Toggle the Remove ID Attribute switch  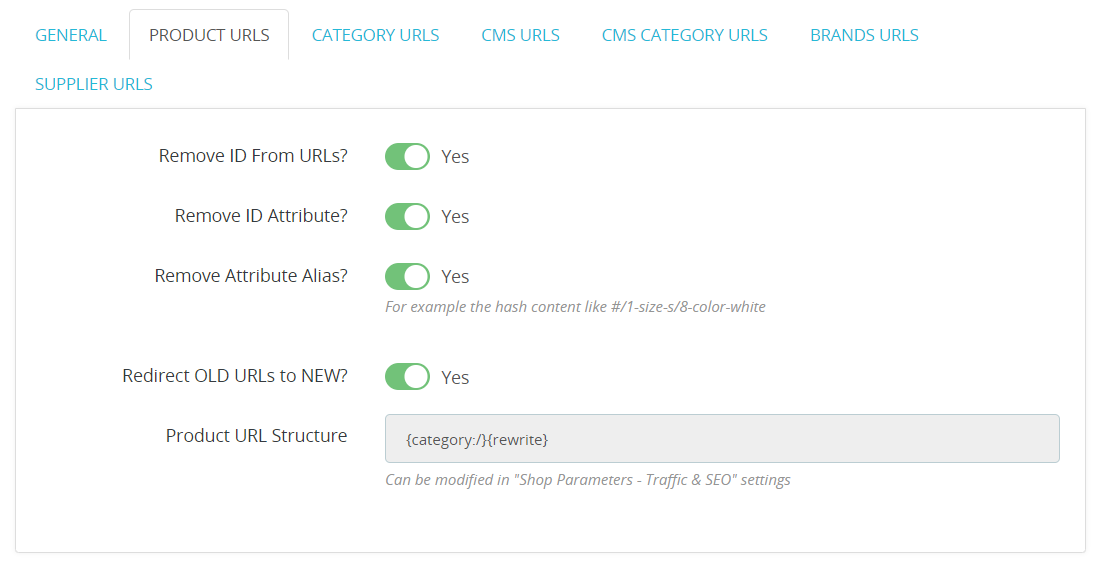pos(407,217)
